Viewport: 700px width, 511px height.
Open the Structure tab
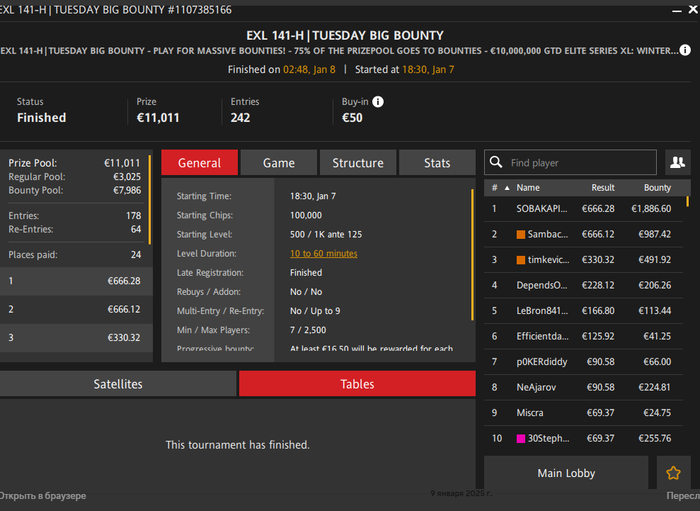[x=358, y=163]
